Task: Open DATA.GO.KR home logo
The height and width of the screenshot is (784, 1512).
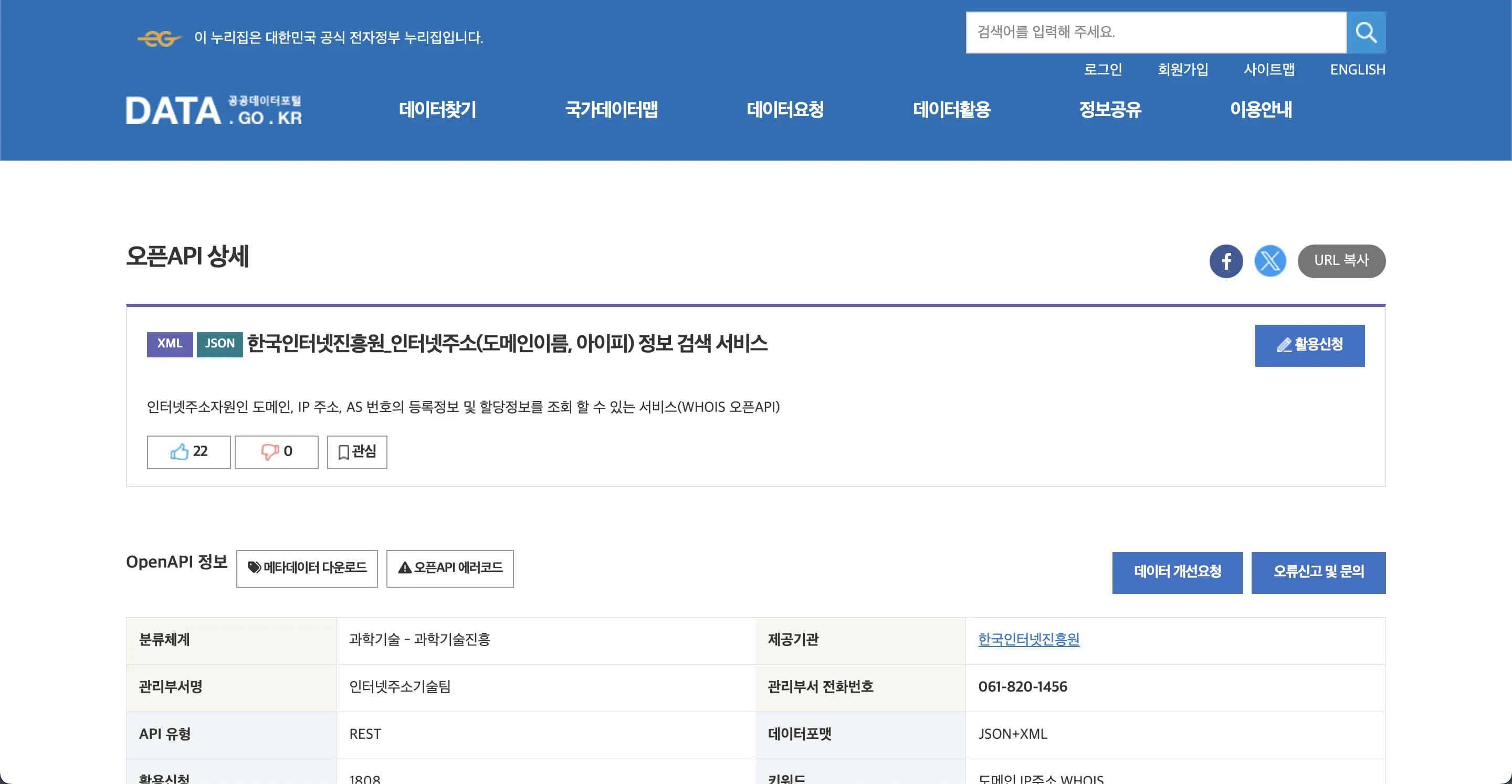Action: coord(214,110)
